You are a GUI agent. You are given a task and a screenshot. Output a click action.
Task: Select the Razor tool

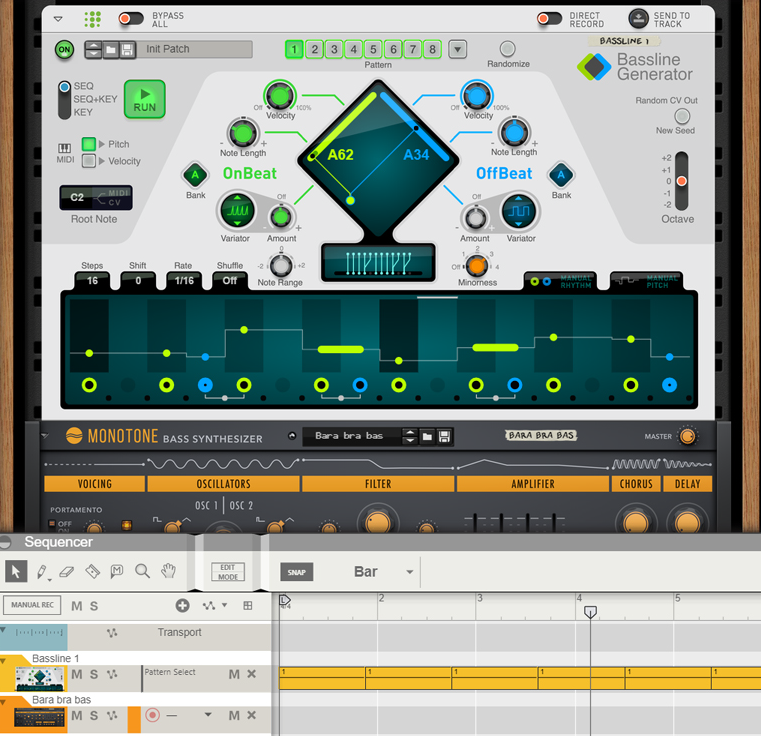coord(93,572)
